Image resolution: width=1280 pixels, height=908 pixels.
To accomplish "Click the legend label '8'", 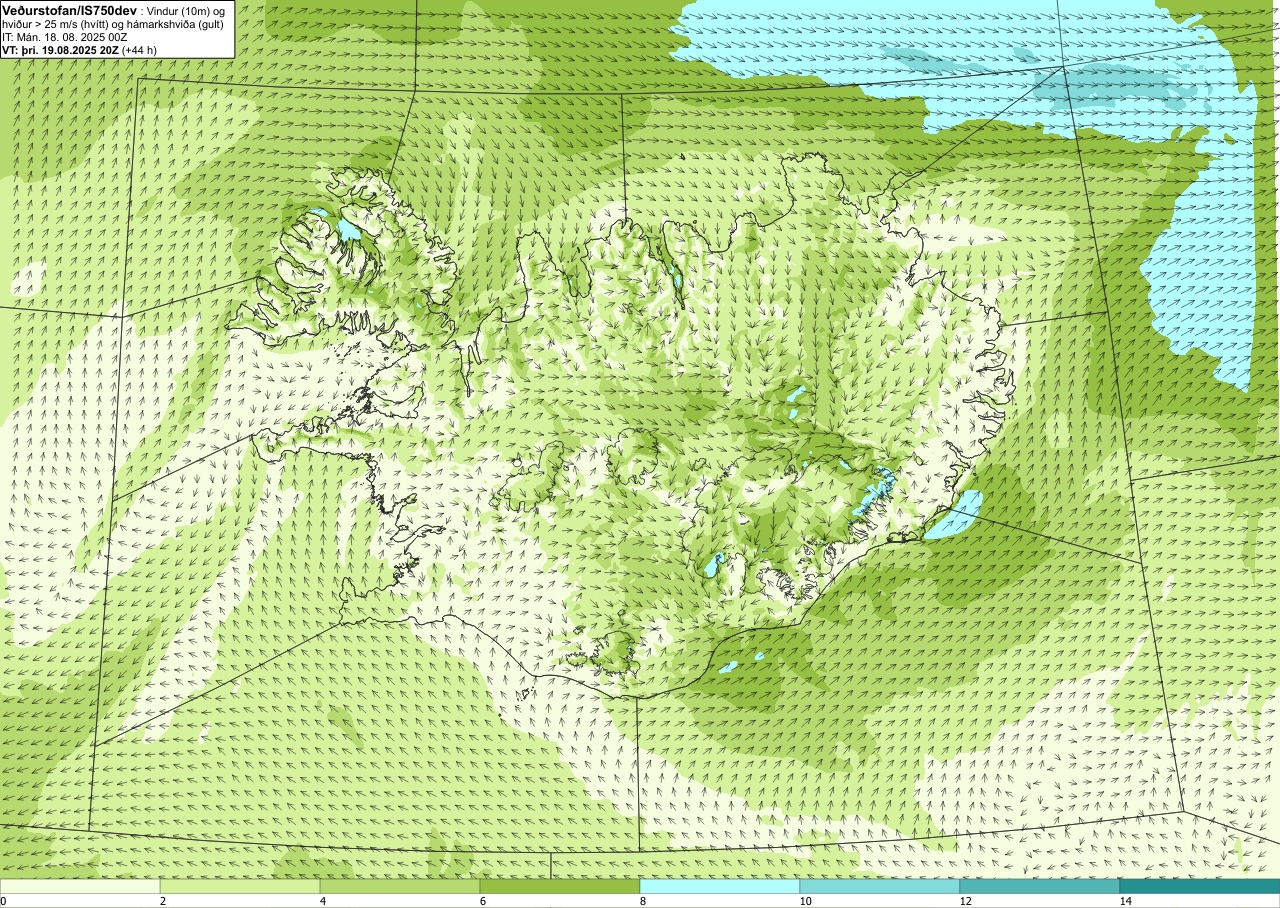I will 644,901.
